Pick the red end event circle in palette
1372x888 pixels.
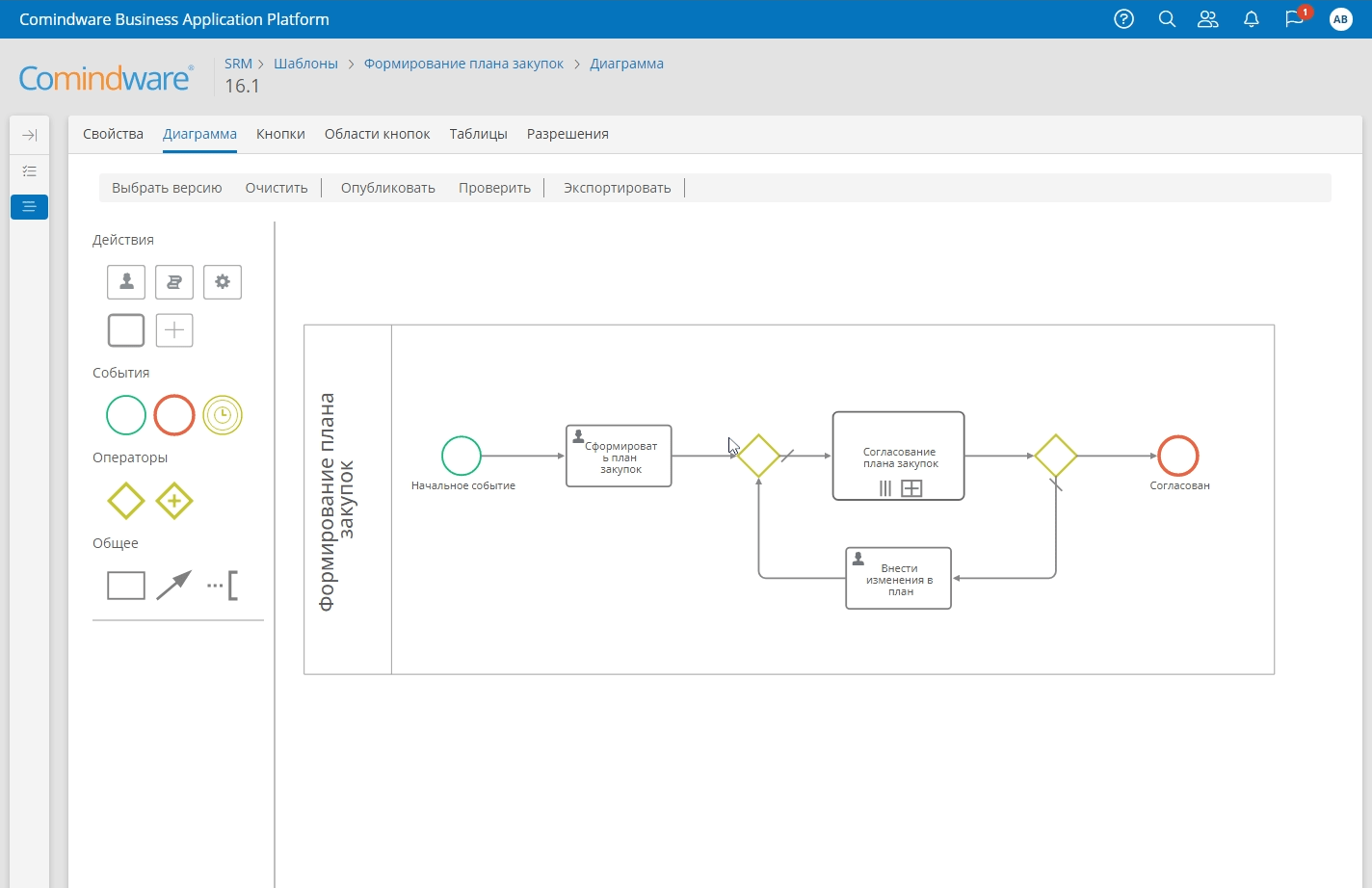coord(174,415)
